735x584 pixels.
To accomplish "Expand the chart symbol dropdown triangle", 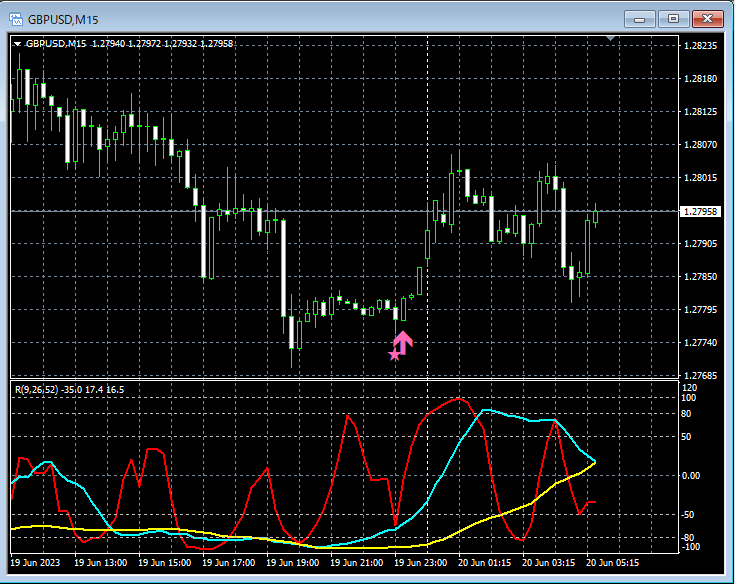I will [17, 44].
